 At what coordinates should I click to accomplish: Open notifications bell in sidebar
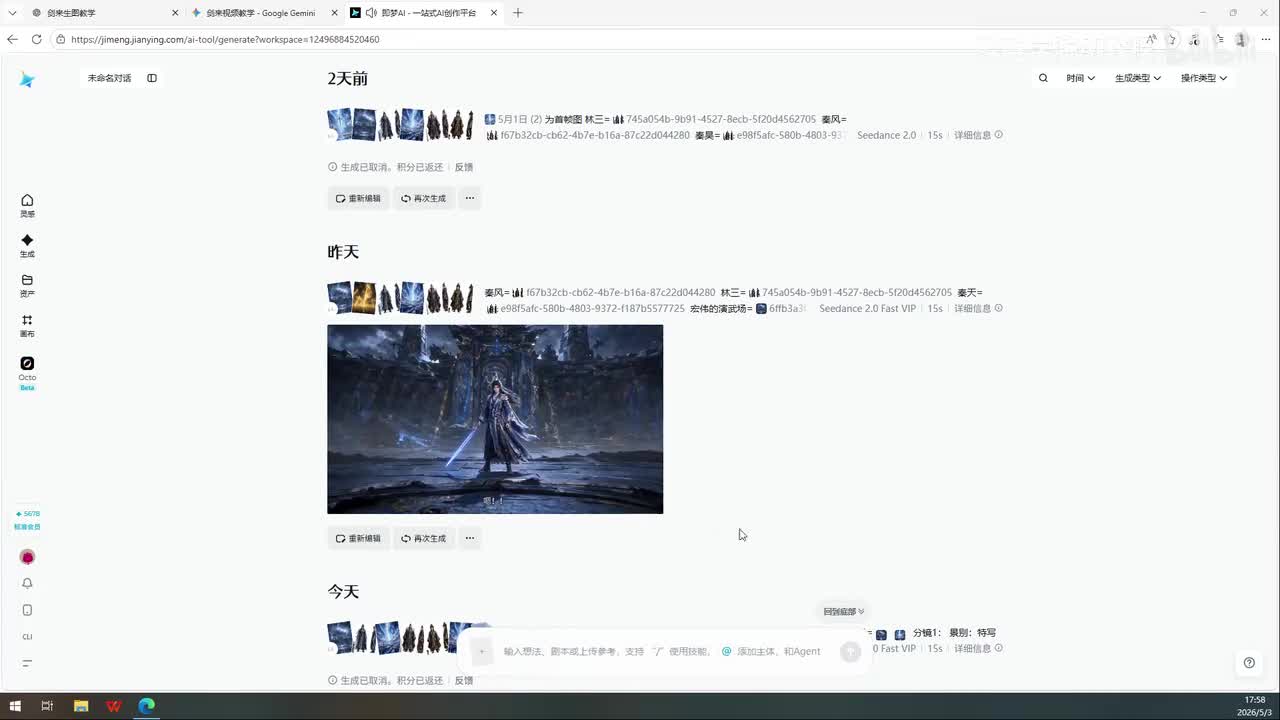(27, 583)
